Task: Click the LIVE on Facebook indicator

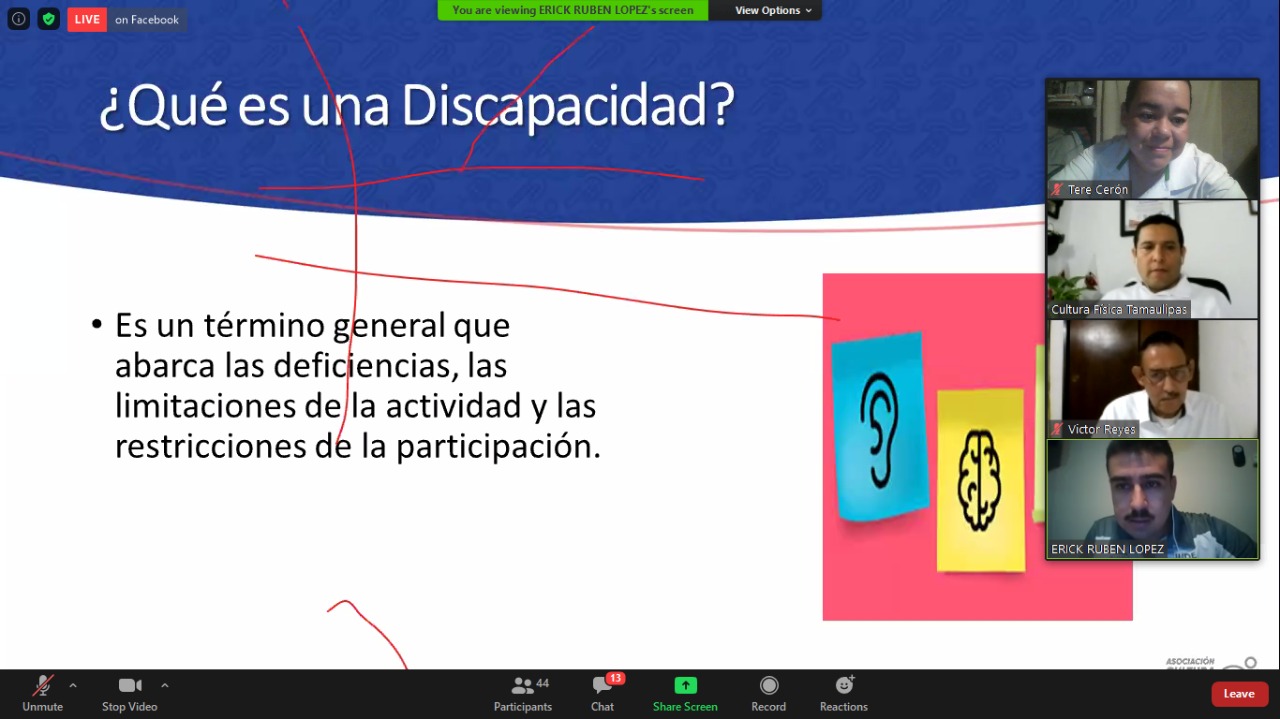Action: 127,20
